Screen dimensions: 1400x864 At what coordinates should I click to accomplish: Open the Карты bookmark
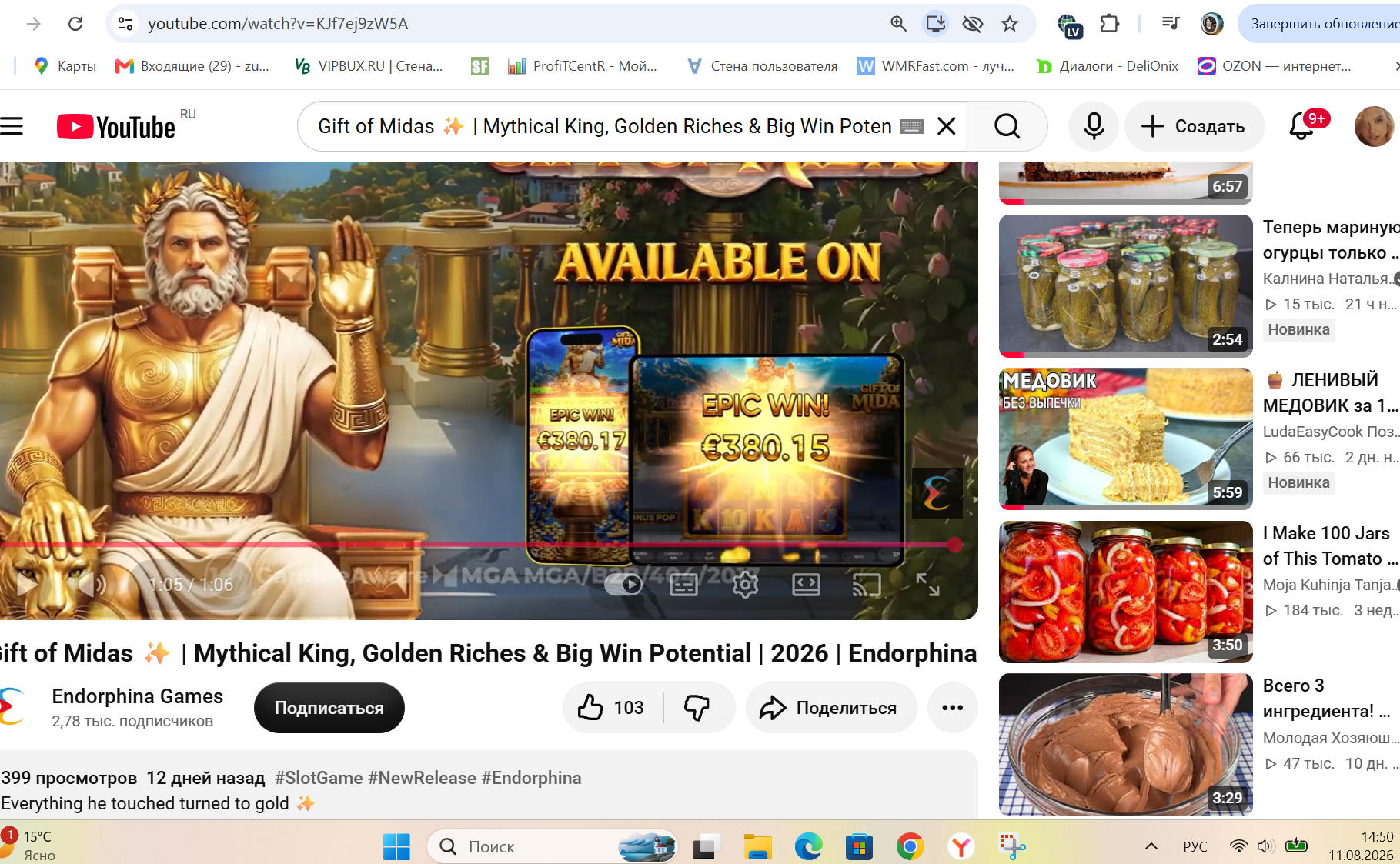[65, 66]
